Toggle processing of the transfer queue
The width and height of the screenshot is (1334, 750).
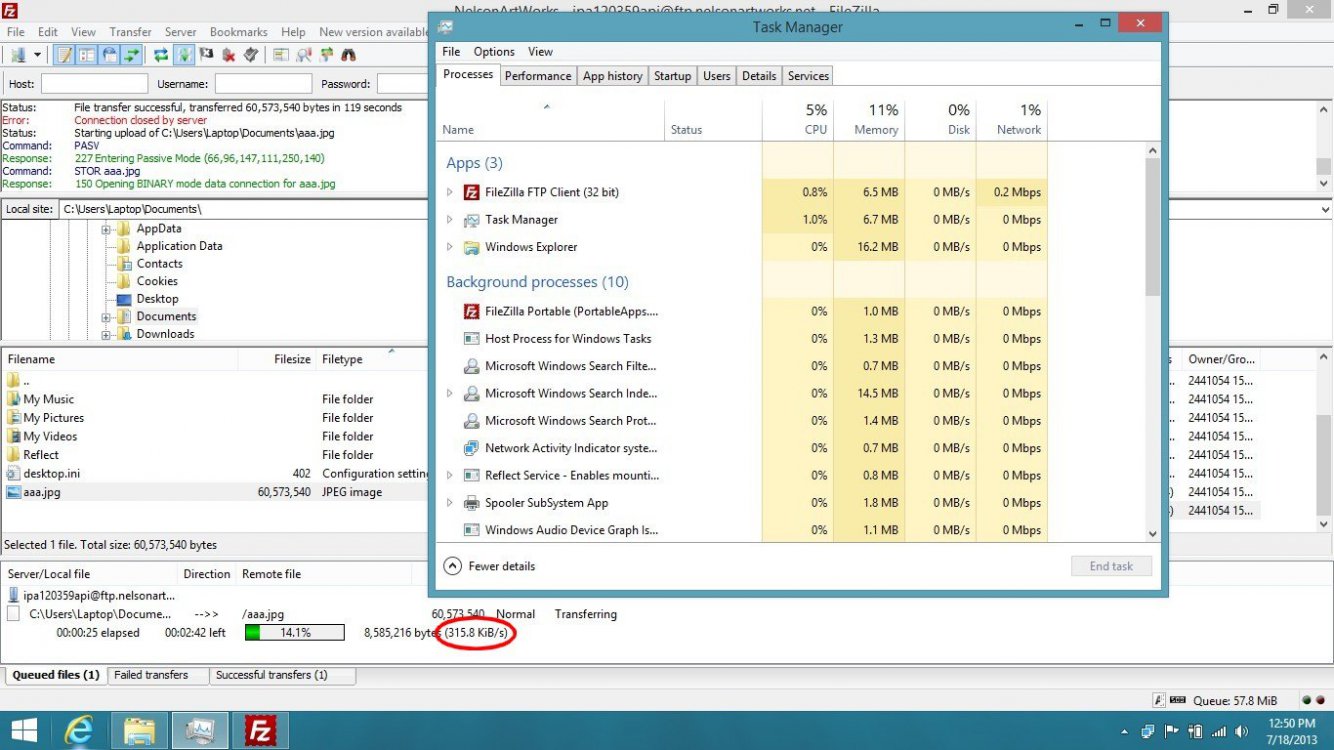[184, 55]
